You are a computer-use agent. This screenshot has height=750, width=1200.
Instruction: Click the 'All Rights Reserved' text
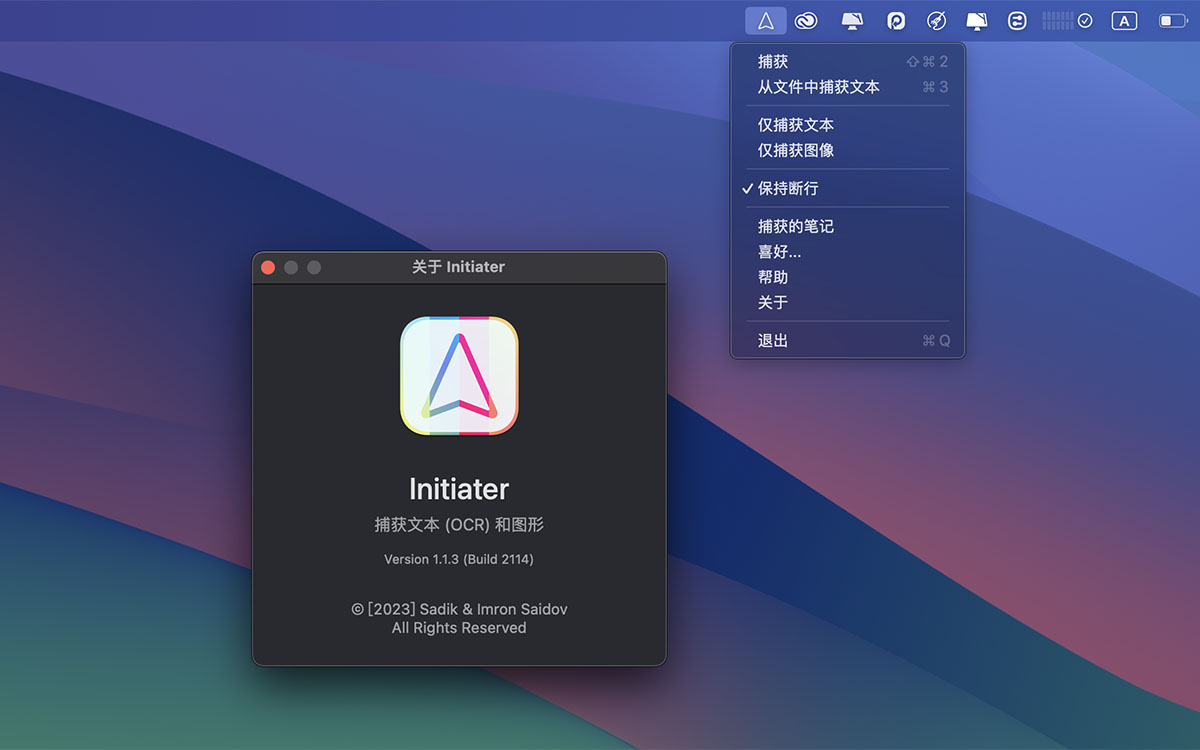tap(459, 628)
